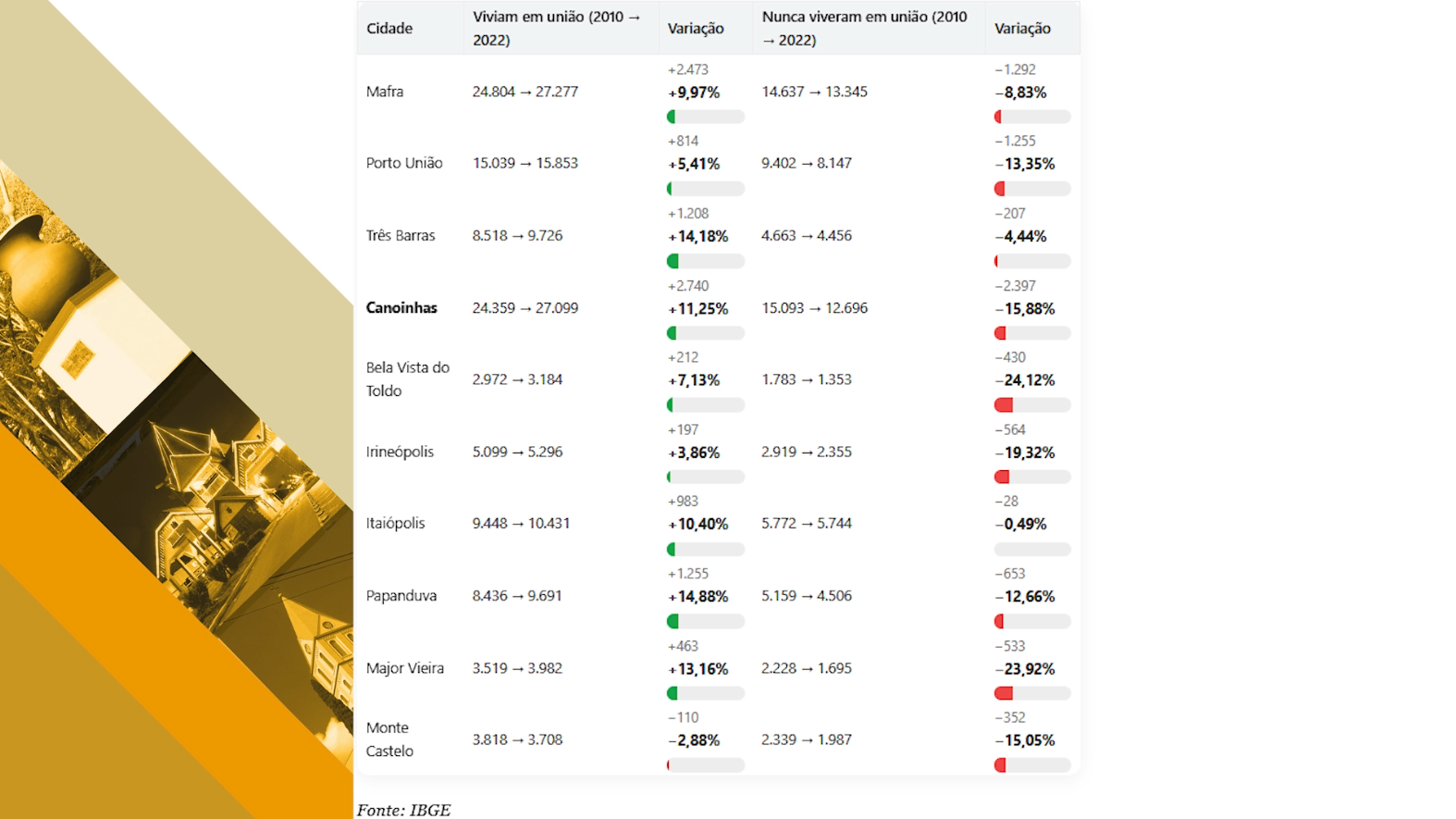Click the bold Canoinhas row label

[x=401, y=308]
